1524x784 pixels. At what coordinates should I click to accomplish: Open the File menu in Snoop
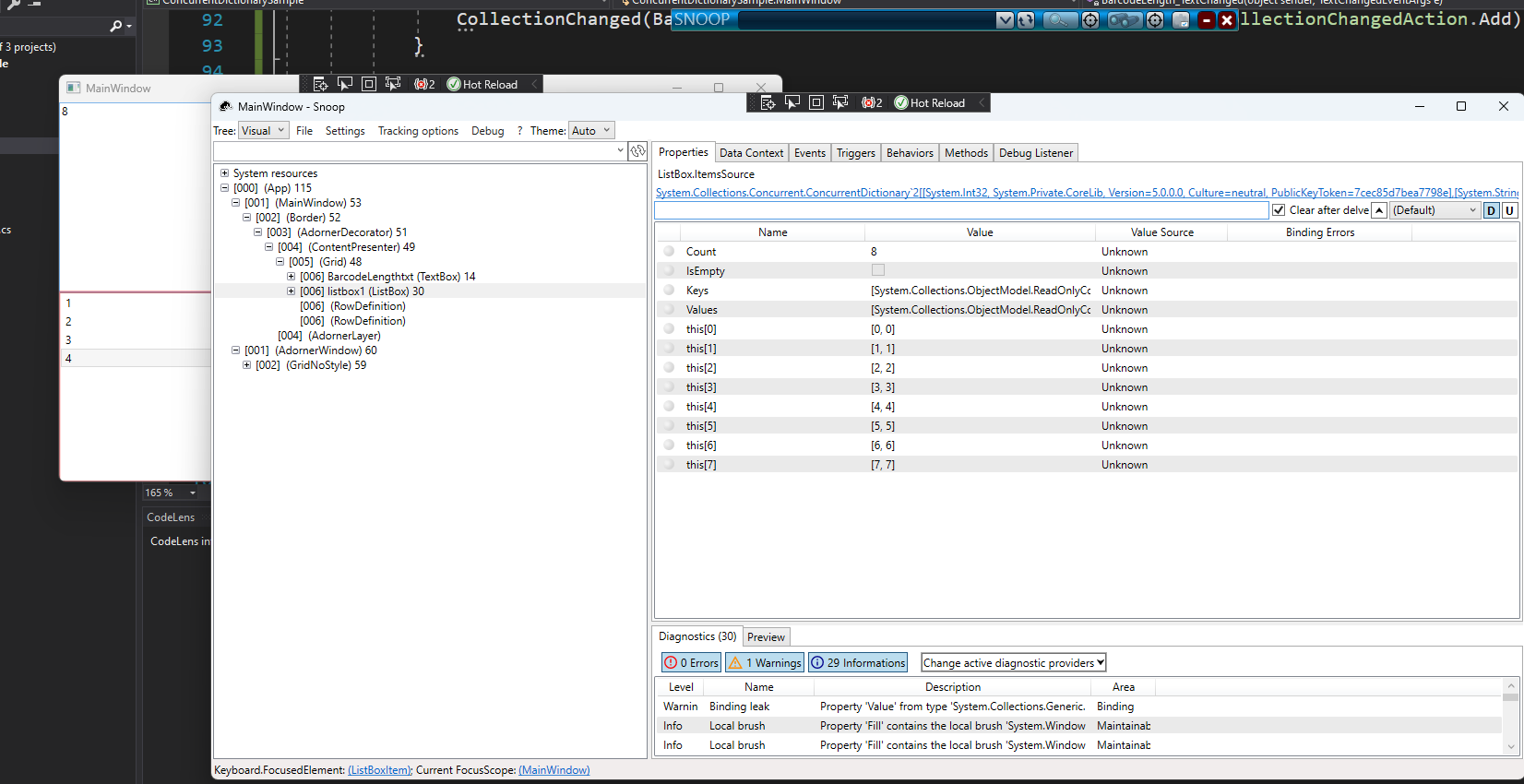click(304, 131)
